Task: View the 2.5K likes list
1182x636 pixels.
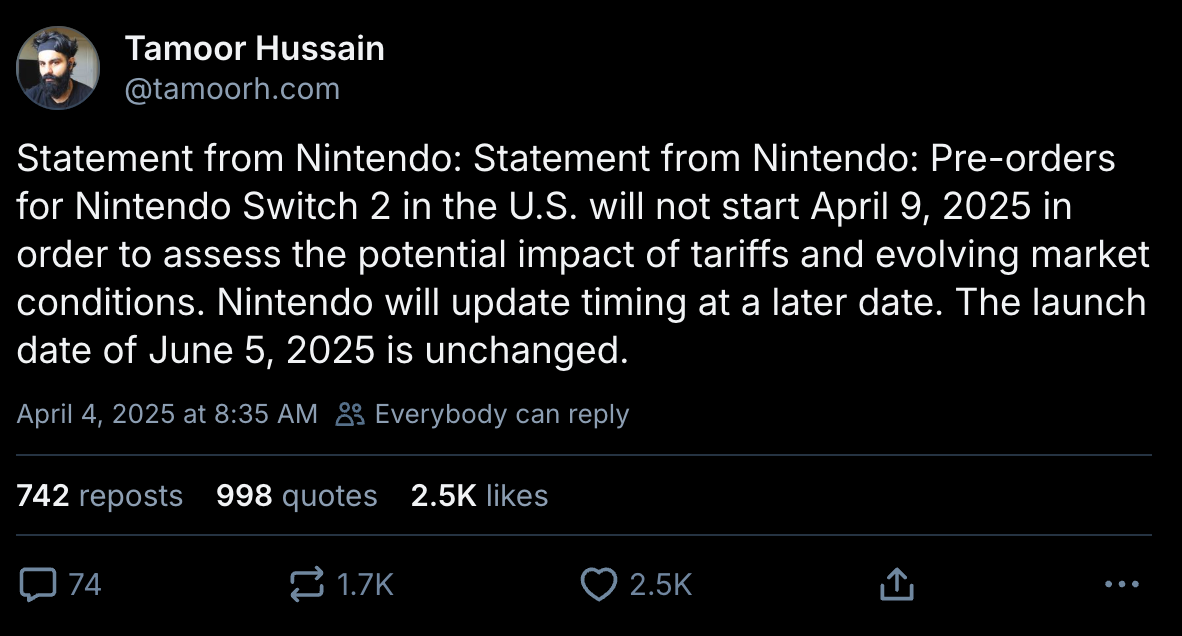Action: pos(479,496)
